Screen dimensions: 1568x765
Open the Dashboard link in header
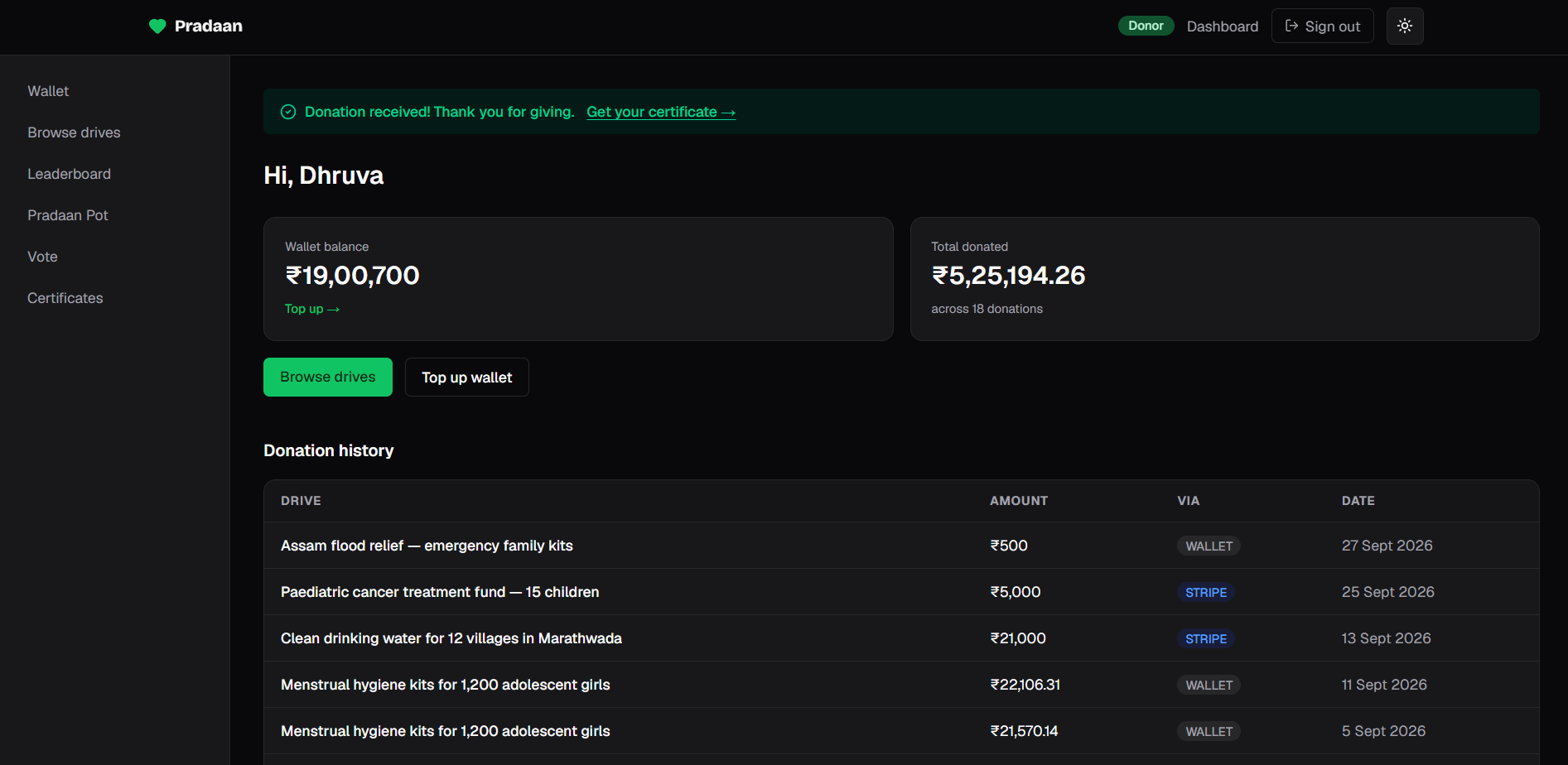(x=1223, y=26)
